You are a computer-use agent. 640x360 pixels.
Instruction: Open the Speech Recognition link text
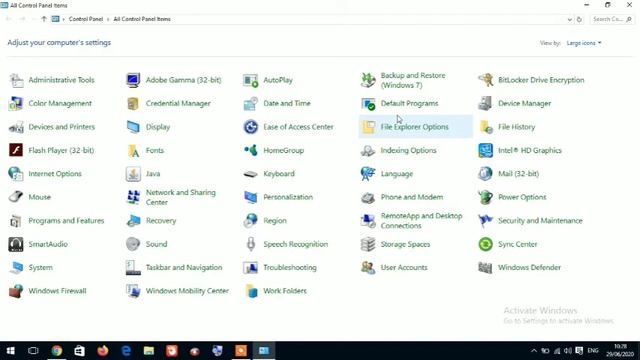(x=296, y=244)
